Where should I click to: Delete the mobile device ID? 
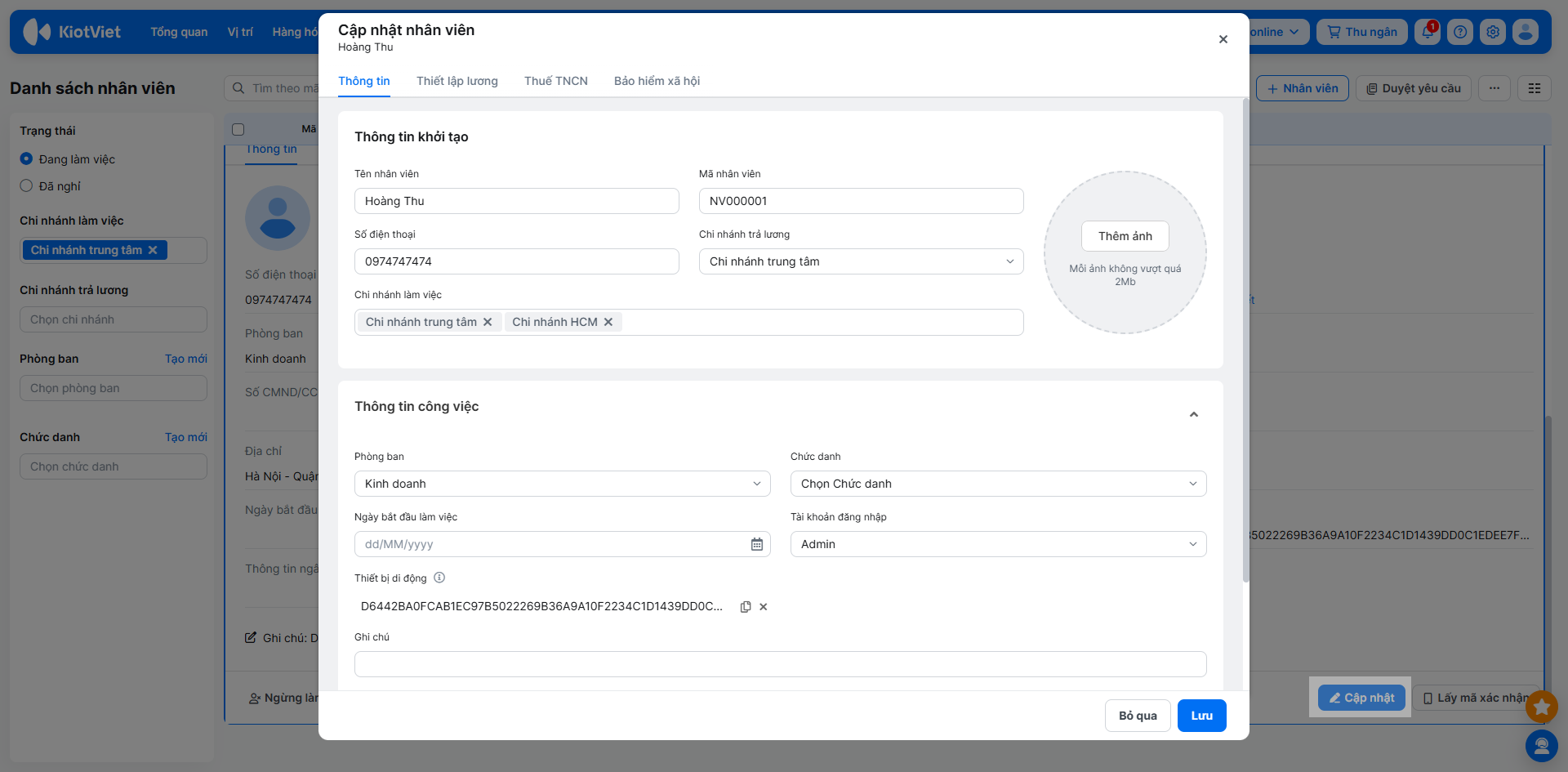(764, 607)
